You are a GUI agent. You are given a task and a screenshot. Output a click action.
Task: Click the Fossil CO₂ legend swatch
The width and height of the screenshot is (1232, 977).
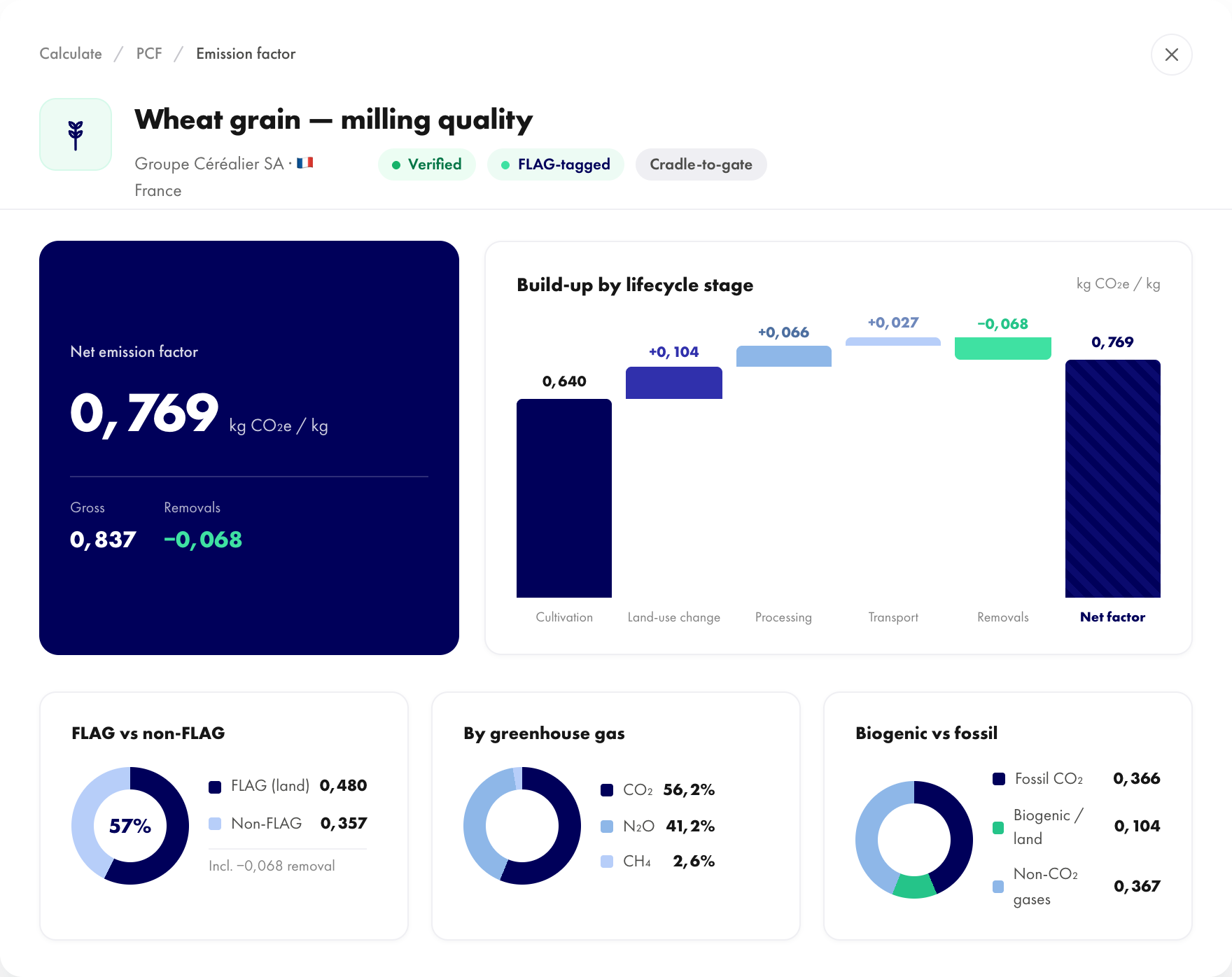(x=999, y=779)
